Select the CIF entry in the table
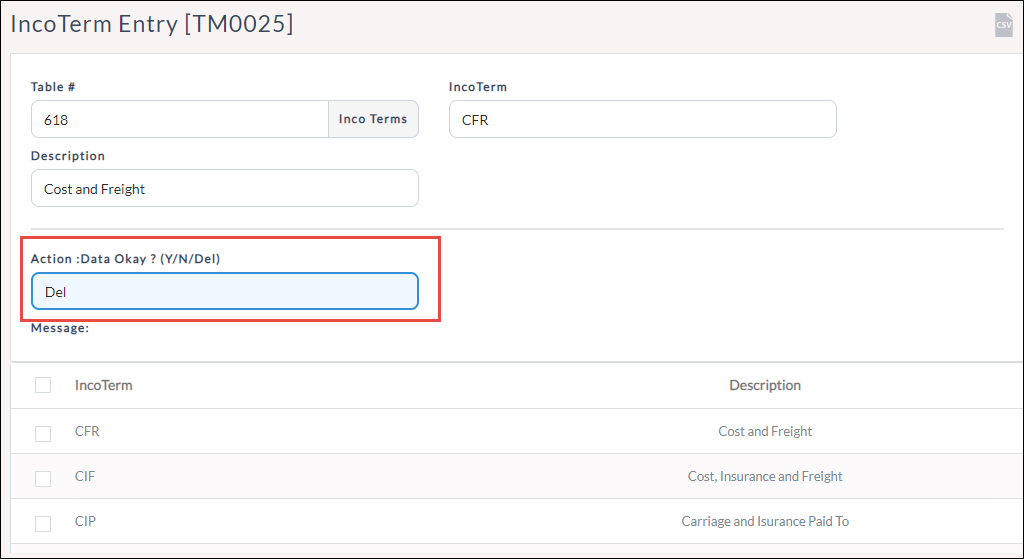 point(85,477)
